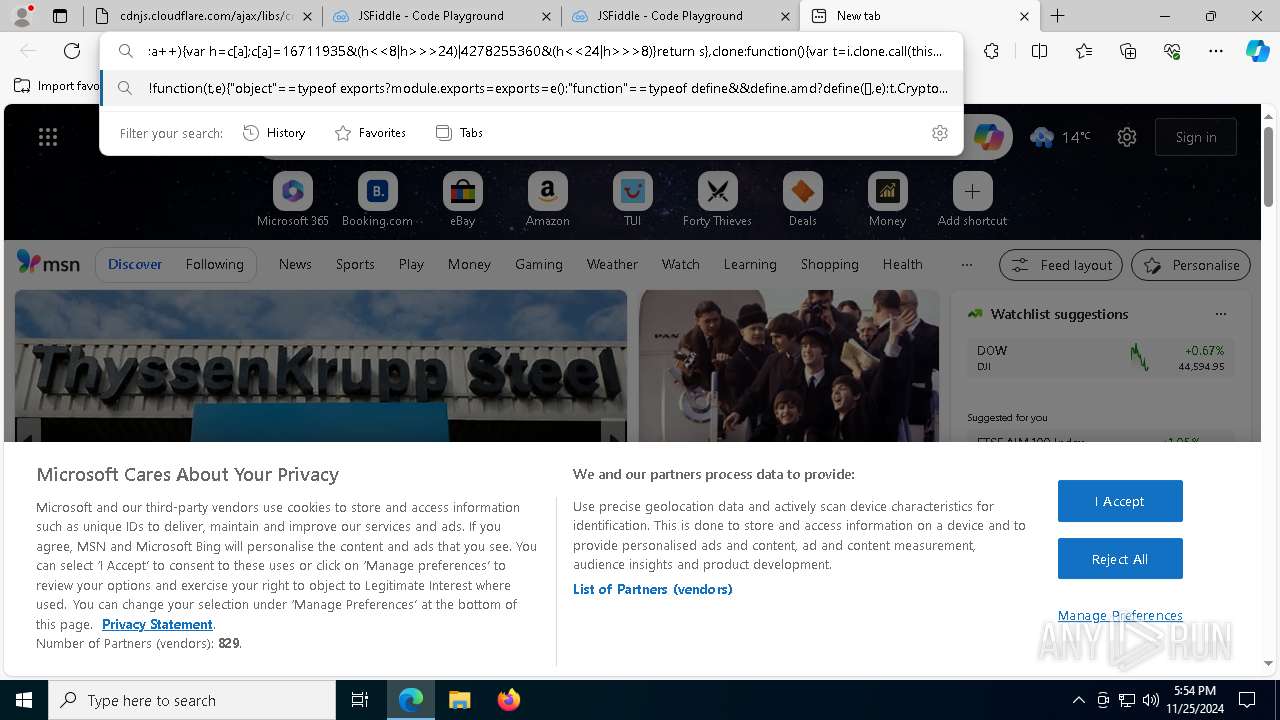1280x720 pixels.
Task: Launch Firefox from the taskbar
Action: [508, 700]
